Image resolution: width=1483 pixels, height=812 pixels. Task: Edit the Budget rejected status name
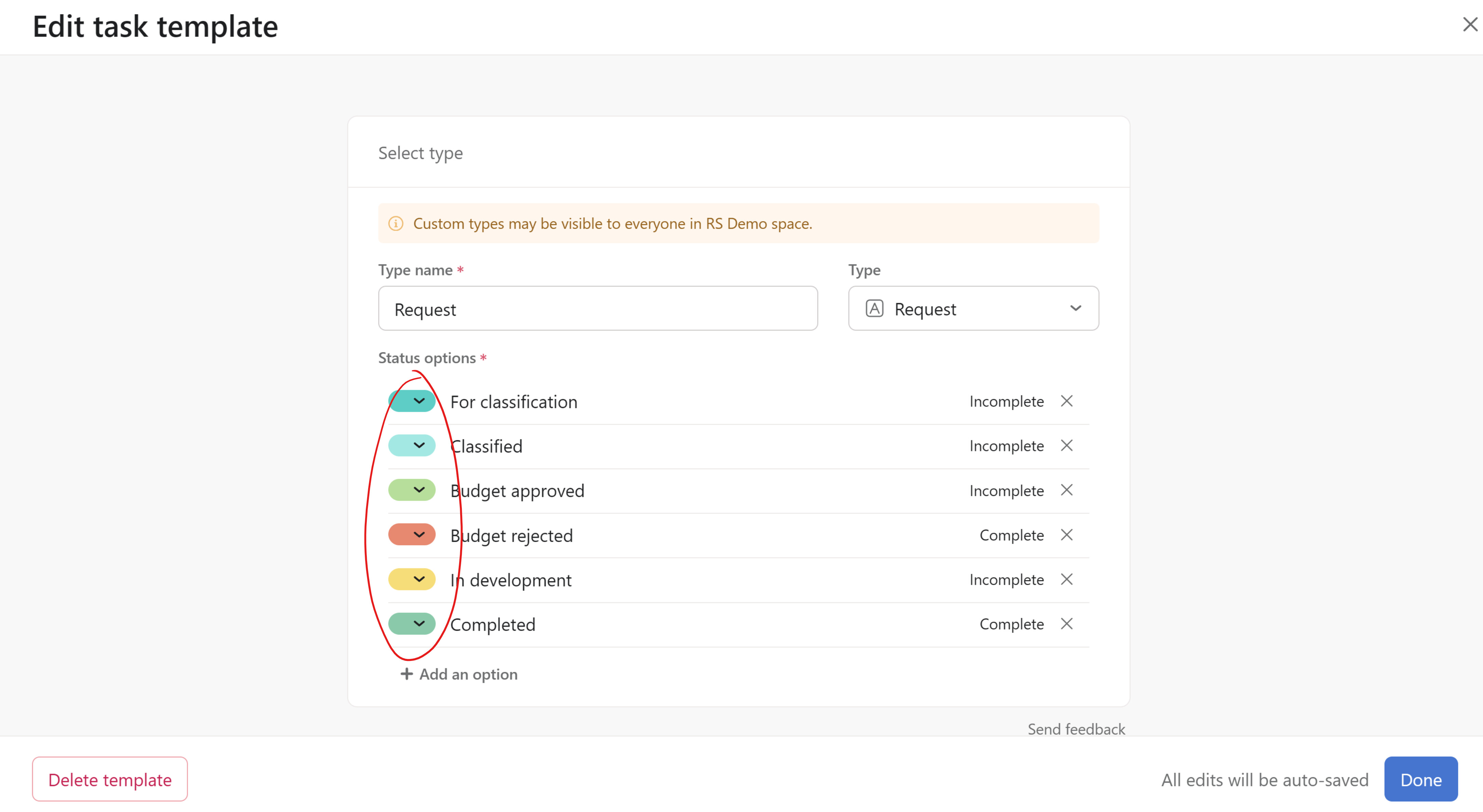[511, 536]
